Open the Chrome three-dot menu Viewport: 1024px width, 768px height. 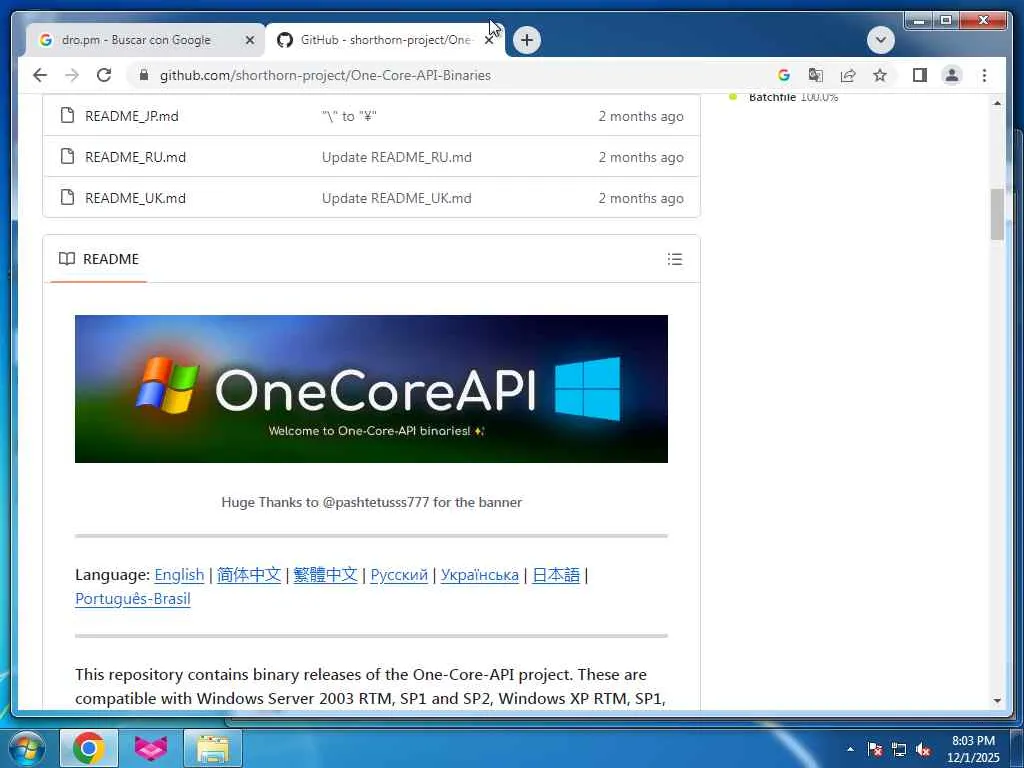click(984, 75)
